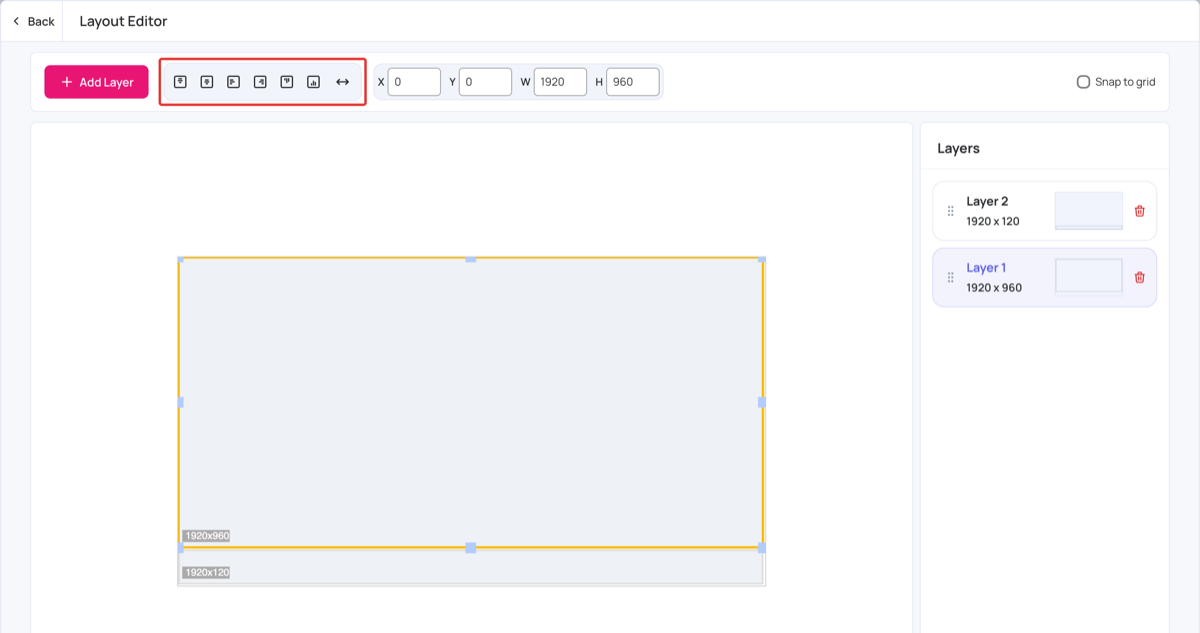Screen dimensions: 1200x633
Task: Click right-middle resize handle of selected layer
Action: click(762, 402)
